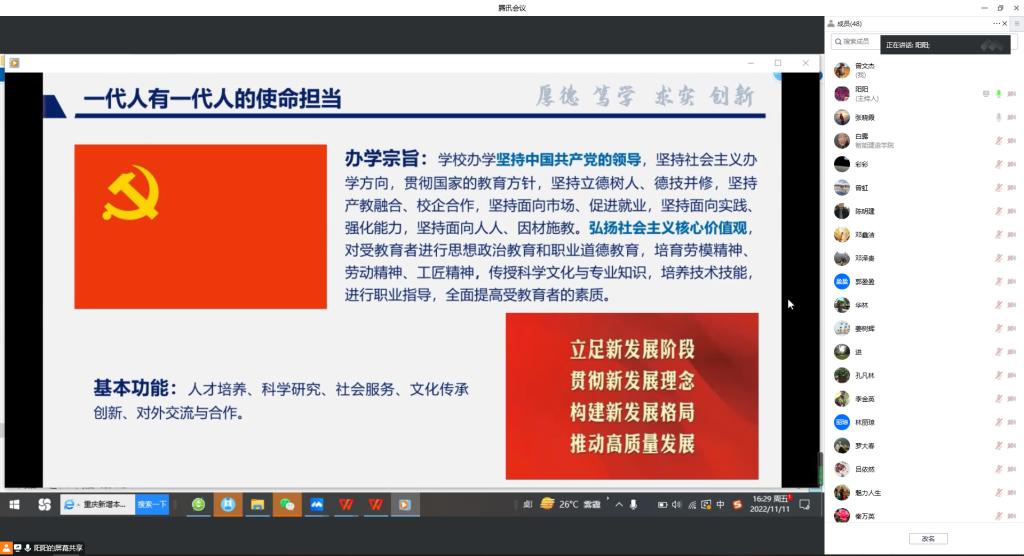Screen dimensions: 1024x556
Task: Click 阳阳's screen sharing indicator icon
Action: coord(985,93)
